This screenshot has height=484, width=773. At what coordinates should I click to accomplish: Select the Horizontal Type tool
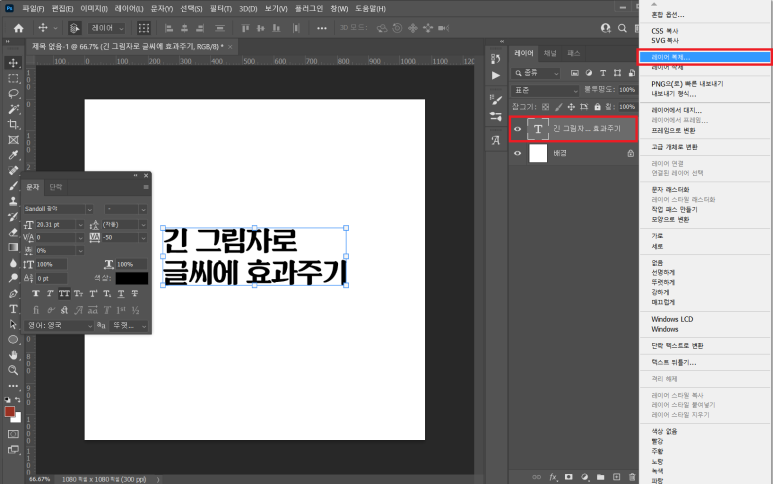[13, 309]
